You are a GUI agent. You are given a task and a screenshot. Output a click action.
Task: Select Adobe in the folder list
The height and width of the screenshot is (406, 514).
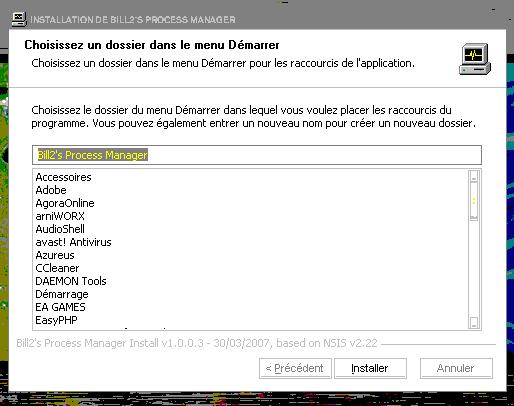pyautogui.click(x=51, y=190)
